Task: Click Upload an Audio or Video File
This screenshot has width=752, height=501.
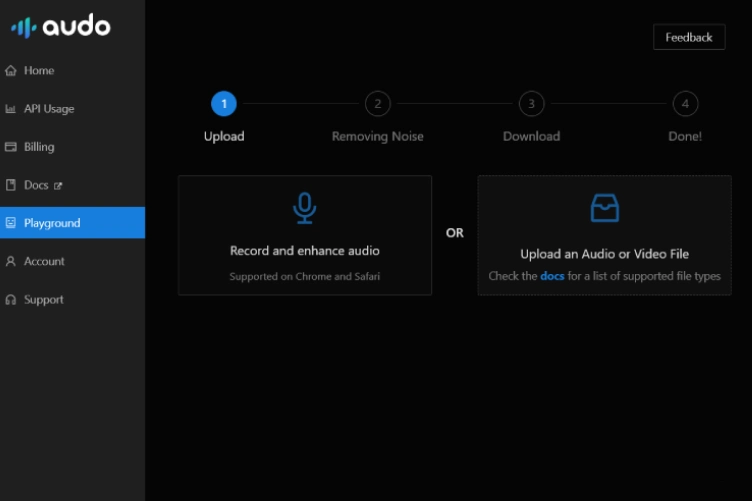Action: tap(604, 235)
